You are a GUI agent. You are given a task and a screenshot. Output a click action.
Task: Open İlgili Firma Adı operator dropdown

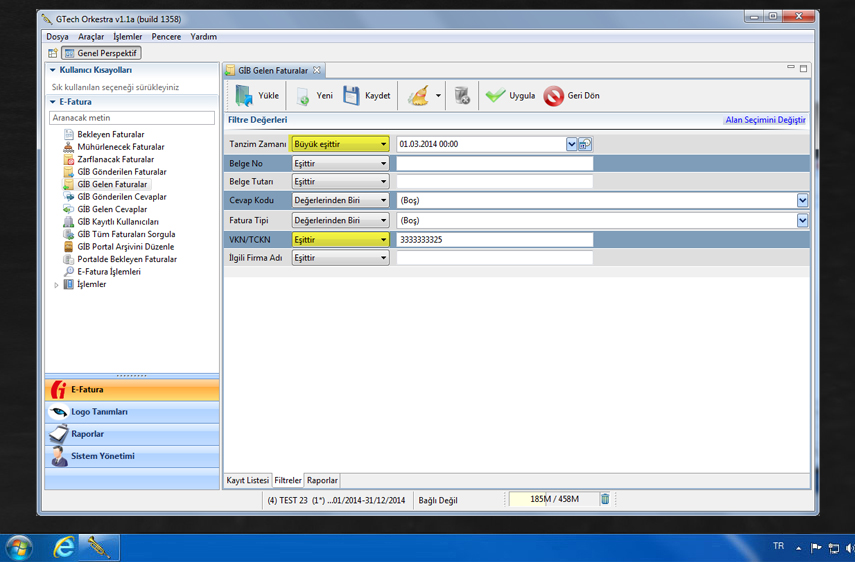click(340, 258)
